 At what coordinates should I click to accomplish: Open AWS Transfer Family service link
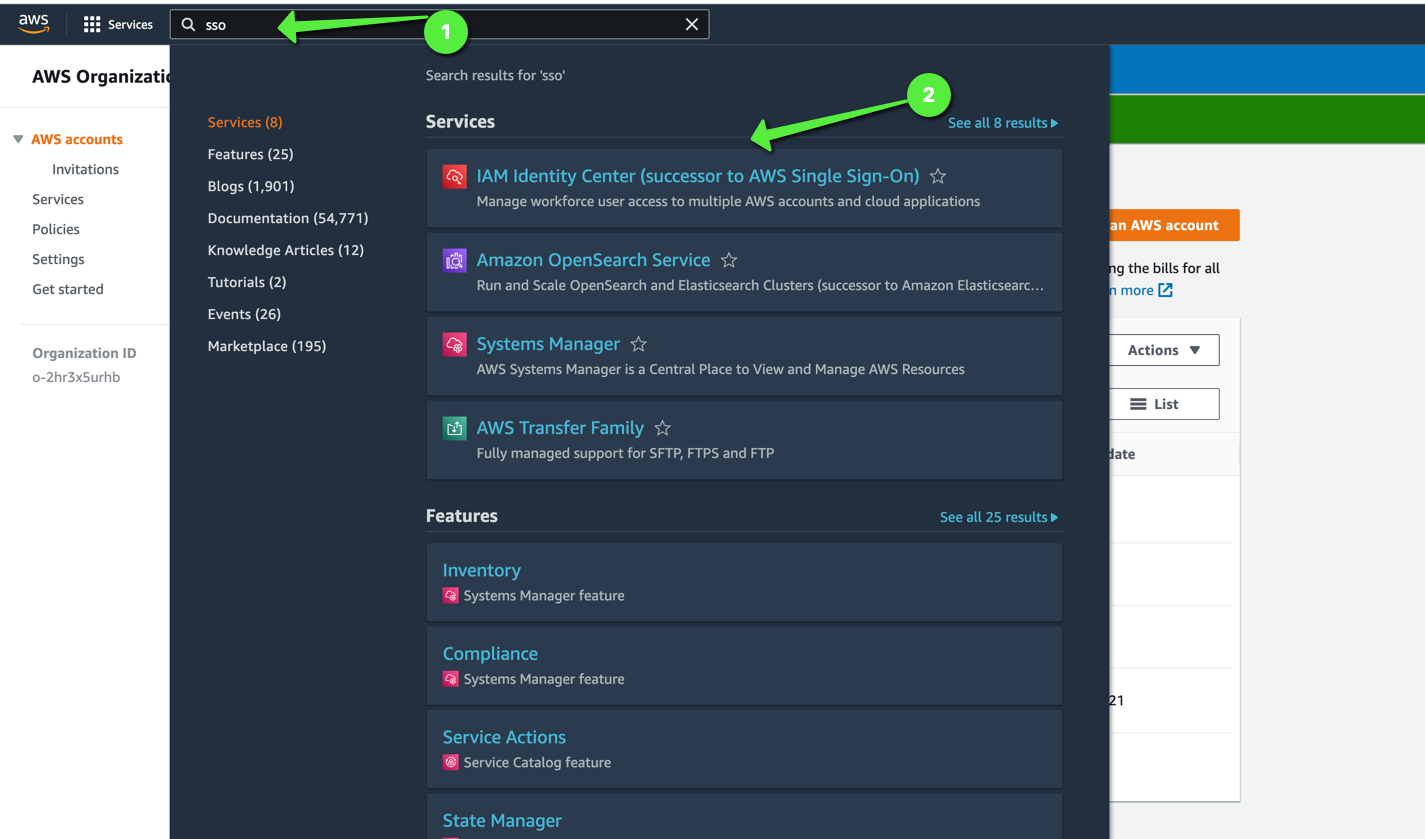[560, 428]
